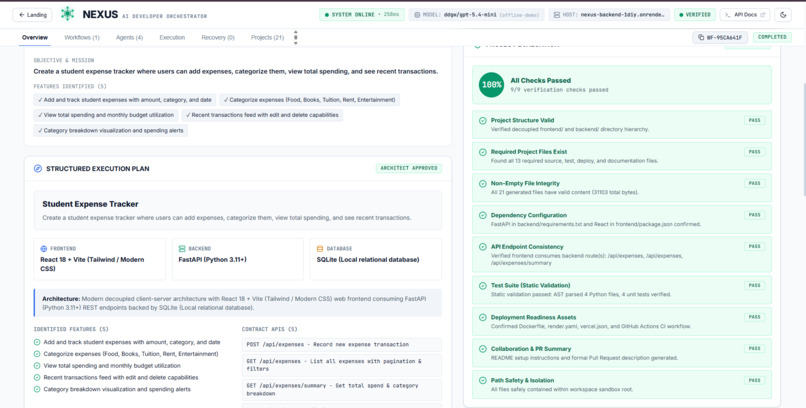Expand the tab overflow arrows
This screenshot has width=806, height=408.
(296, 38)
